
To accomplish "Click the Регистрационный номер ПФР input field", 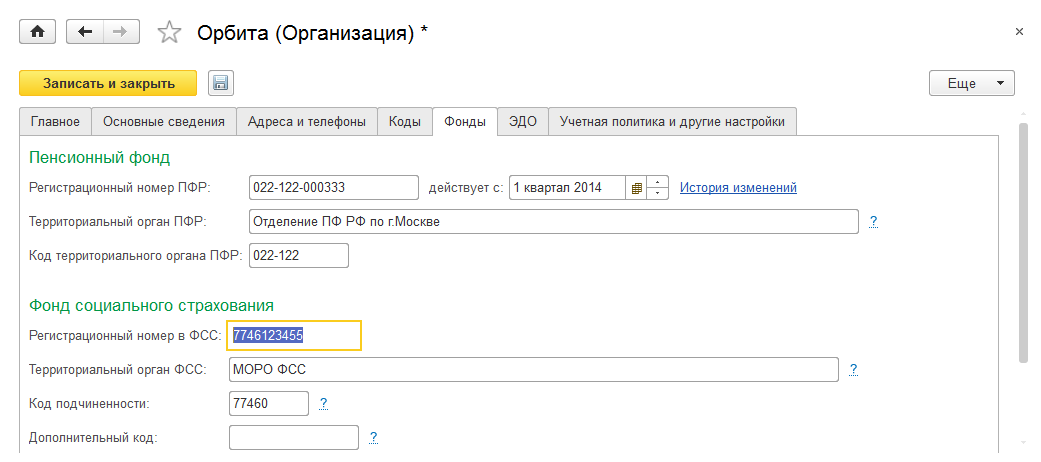I will click(333, 188).
